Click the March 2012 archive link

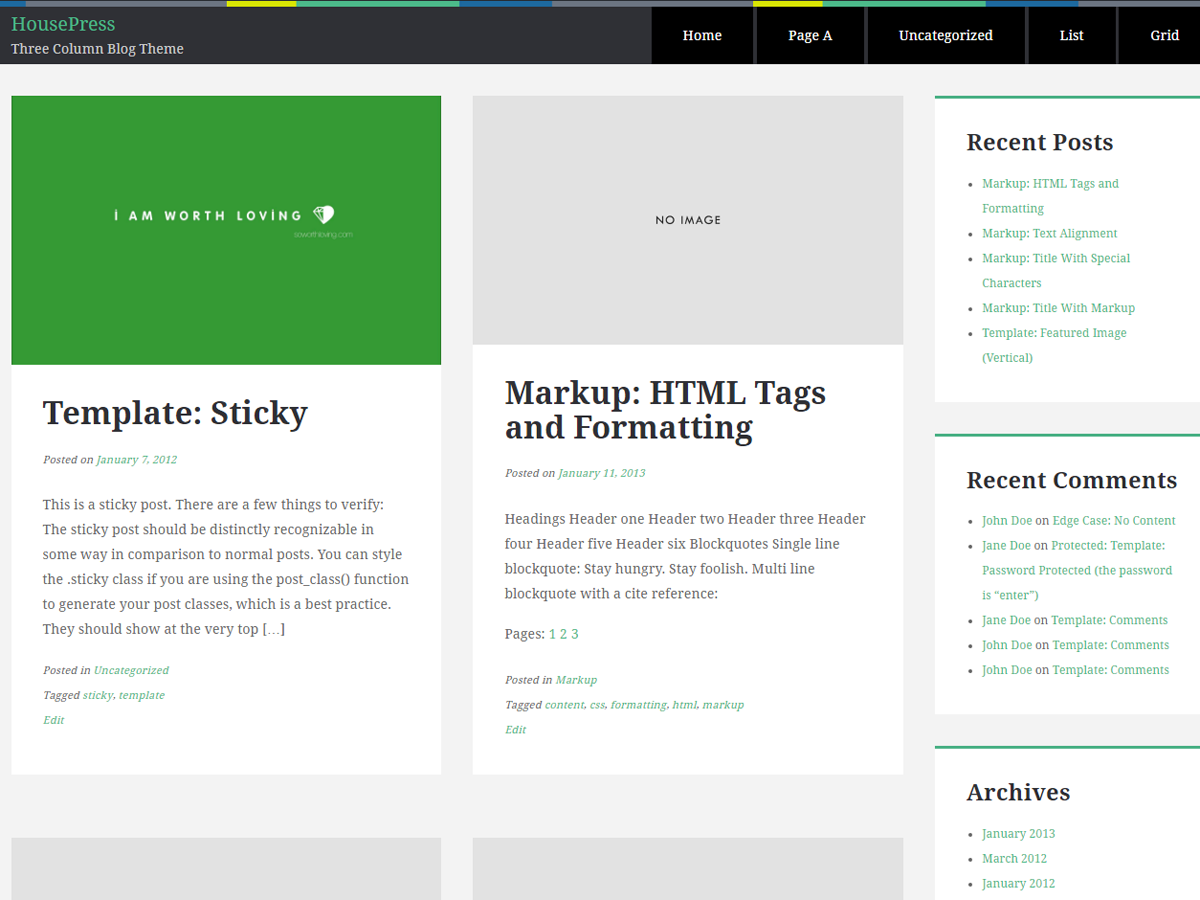pos(1014,858)
